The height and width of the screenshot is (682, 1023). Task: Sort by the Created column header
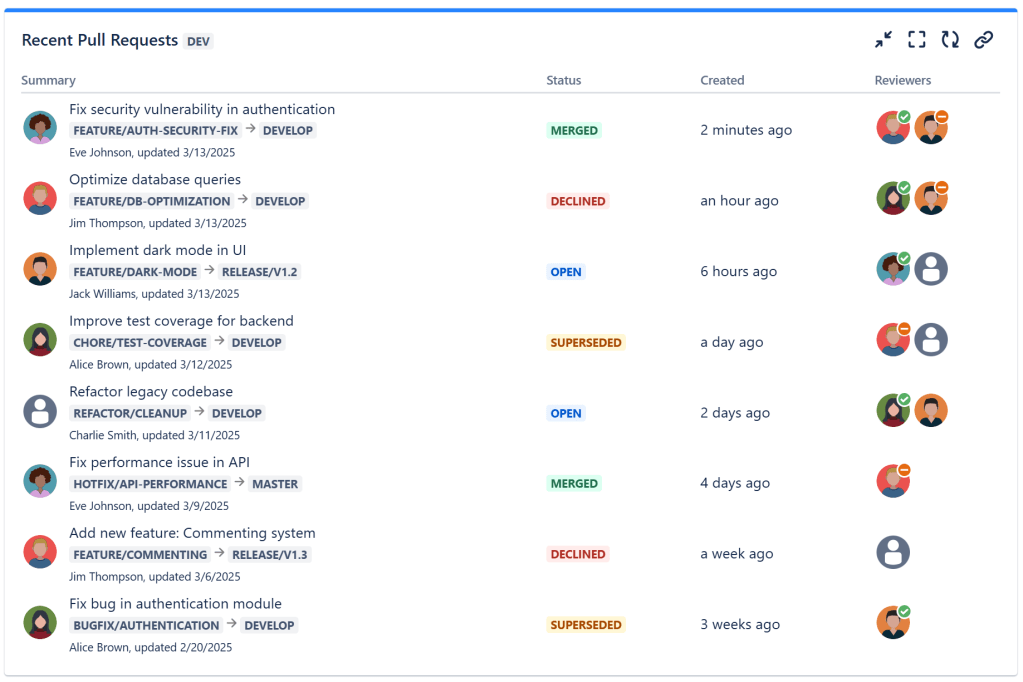[x=722, y=80]
